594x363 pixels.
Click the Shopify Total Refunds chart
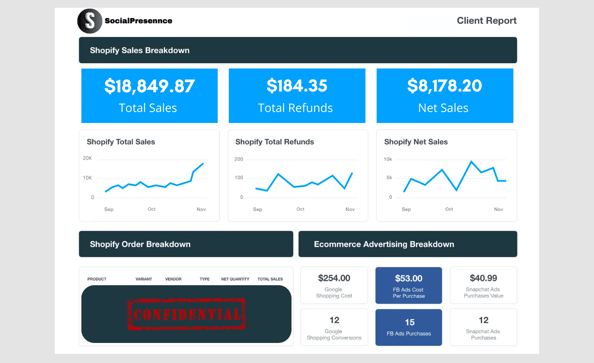click(x=298, y=175)
